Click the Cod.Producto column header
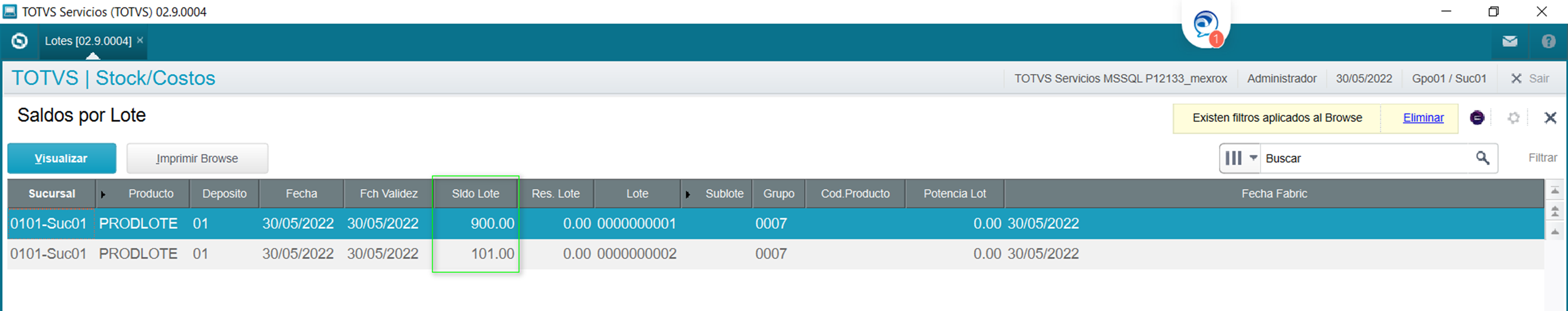 [855, 193]
